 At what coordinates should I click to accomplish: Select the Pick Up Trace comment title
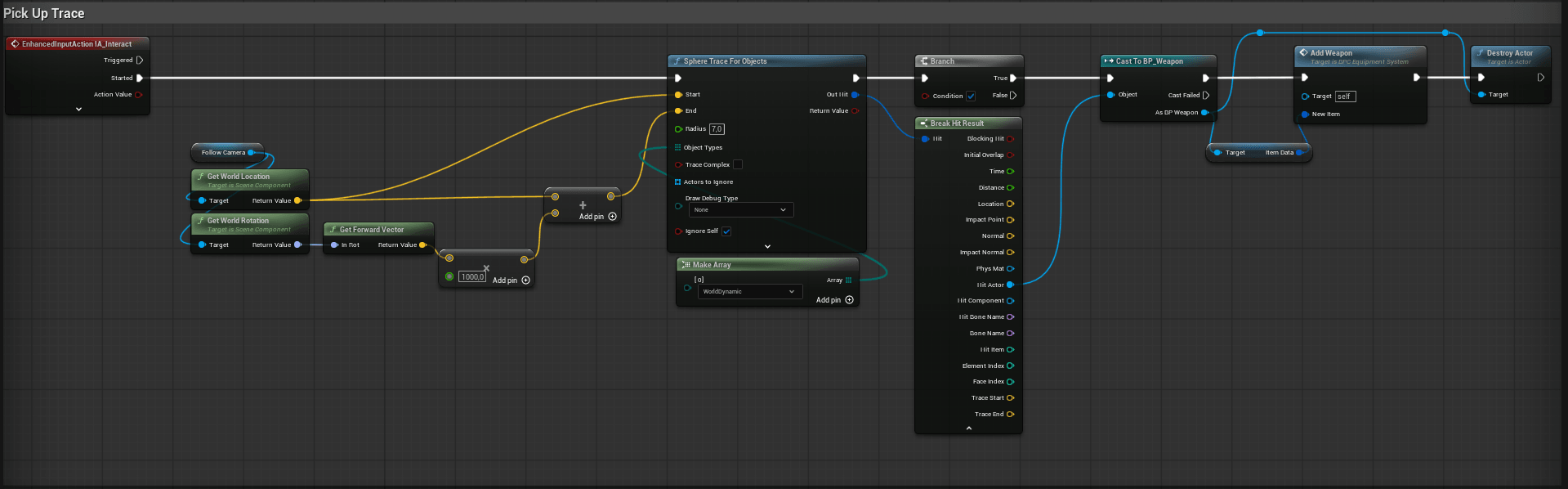(x=44, y=13)
